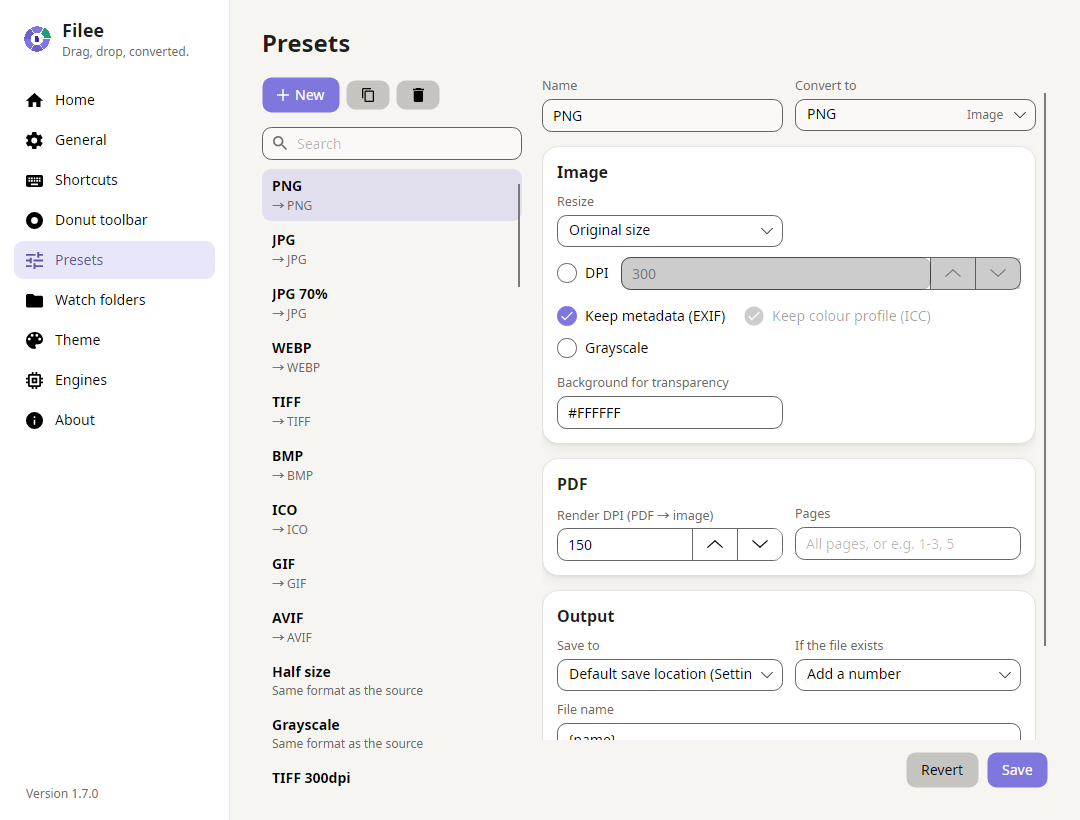Click the Version 1.7.0 label
The height and width of the screenshot is (820, 1080).
[x=62, y=793]
